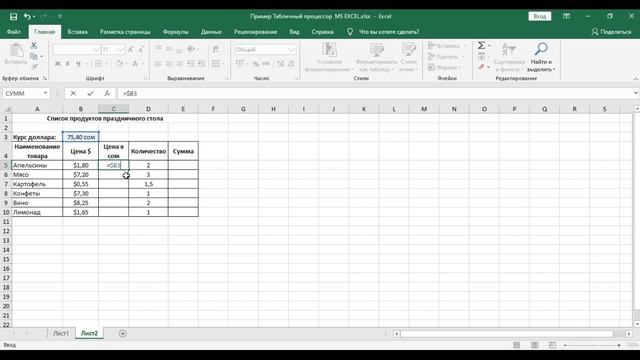
Task: Click the Save icon in title bar
Action: click(13, 16)
